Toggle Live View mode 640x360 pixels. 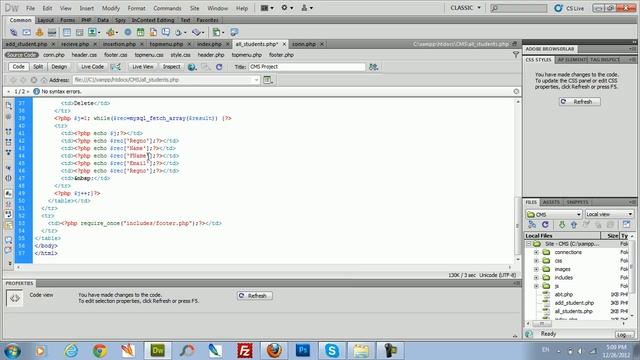[x=142, y=67]
